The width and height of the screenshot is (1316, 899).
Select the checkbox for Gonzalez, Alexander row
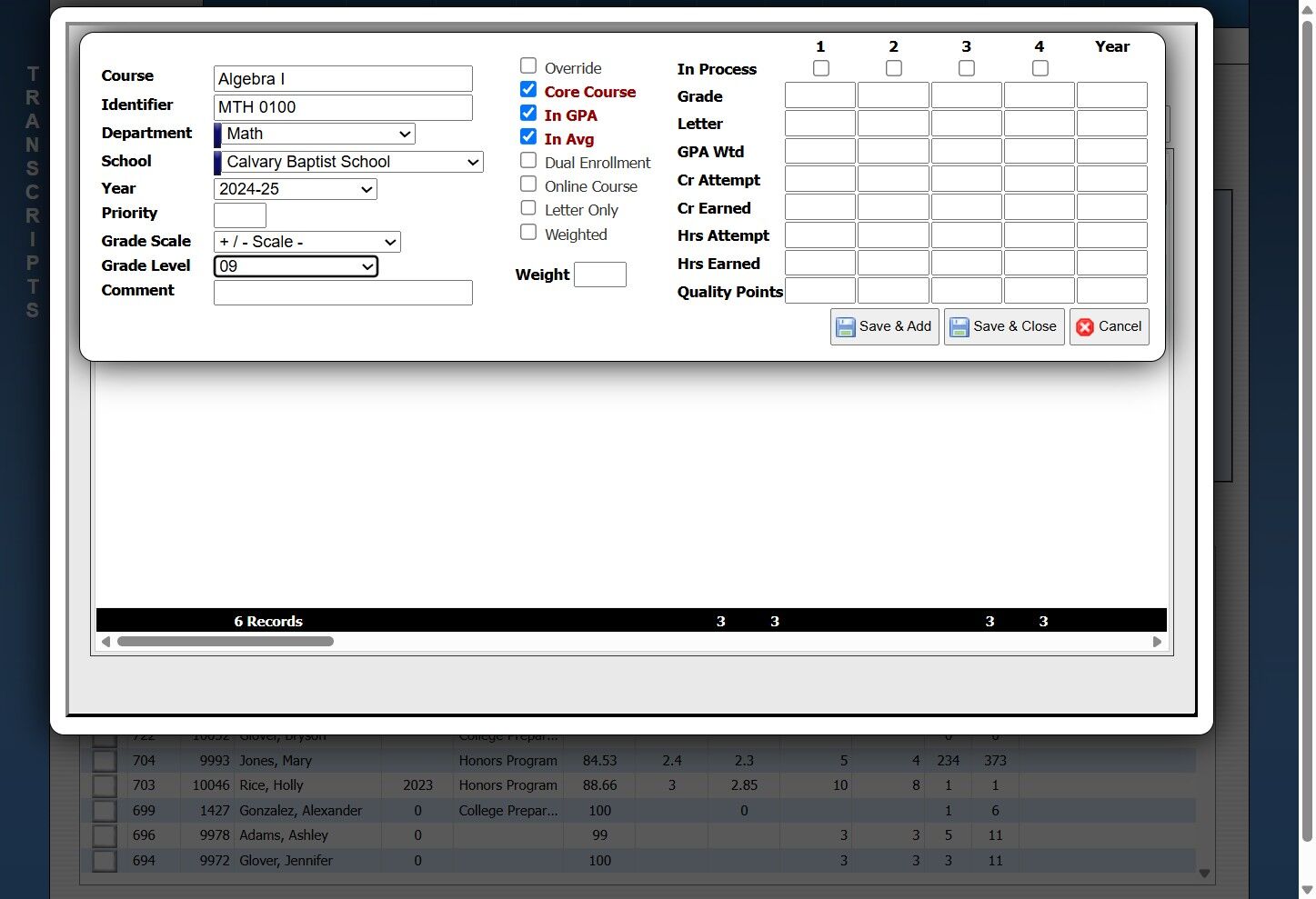(x=105, y=811)
